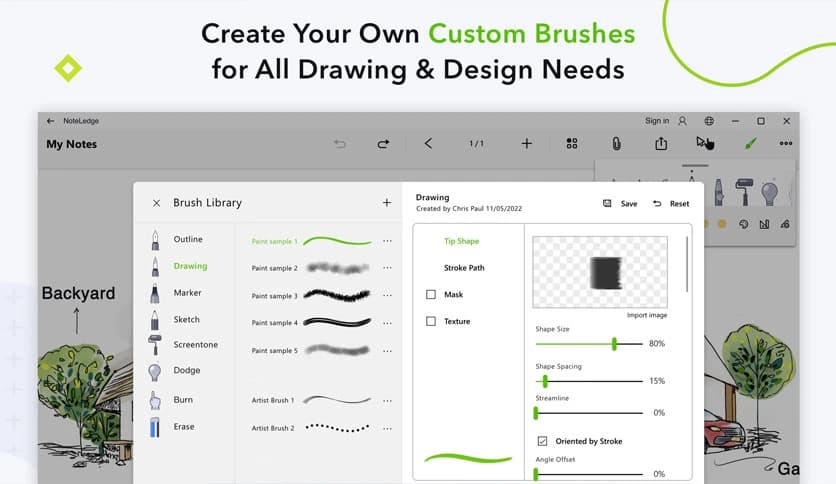Switch to the Stroke Path tab
836x484 pixels.
coord(463,268)
